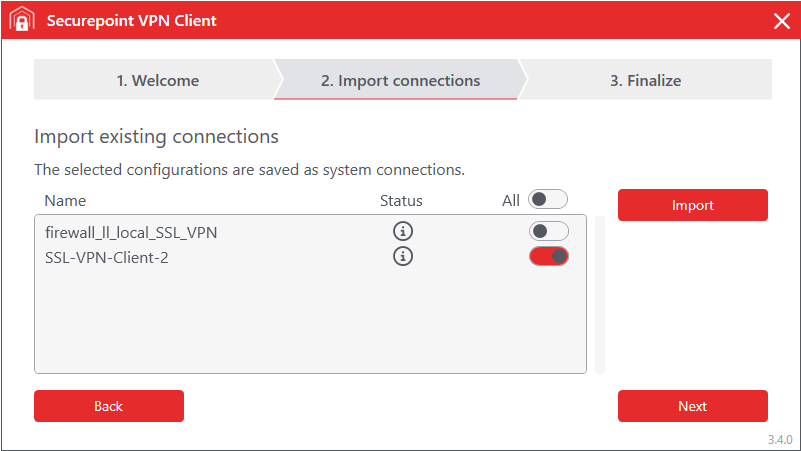Viewport: 801px width, 451px height.
Task: Close the Securepoint VPN Client window
Action: 781,21
